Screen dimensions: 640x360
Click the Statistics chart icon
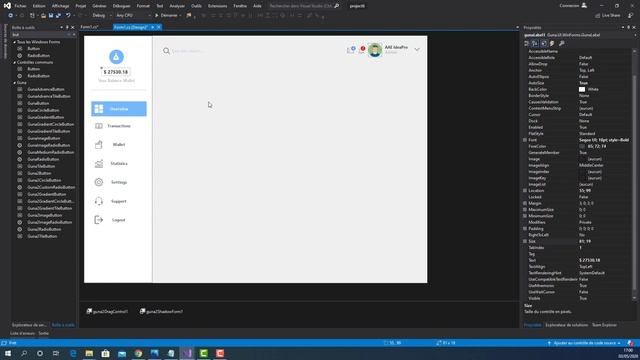click(x=99, y=164)
